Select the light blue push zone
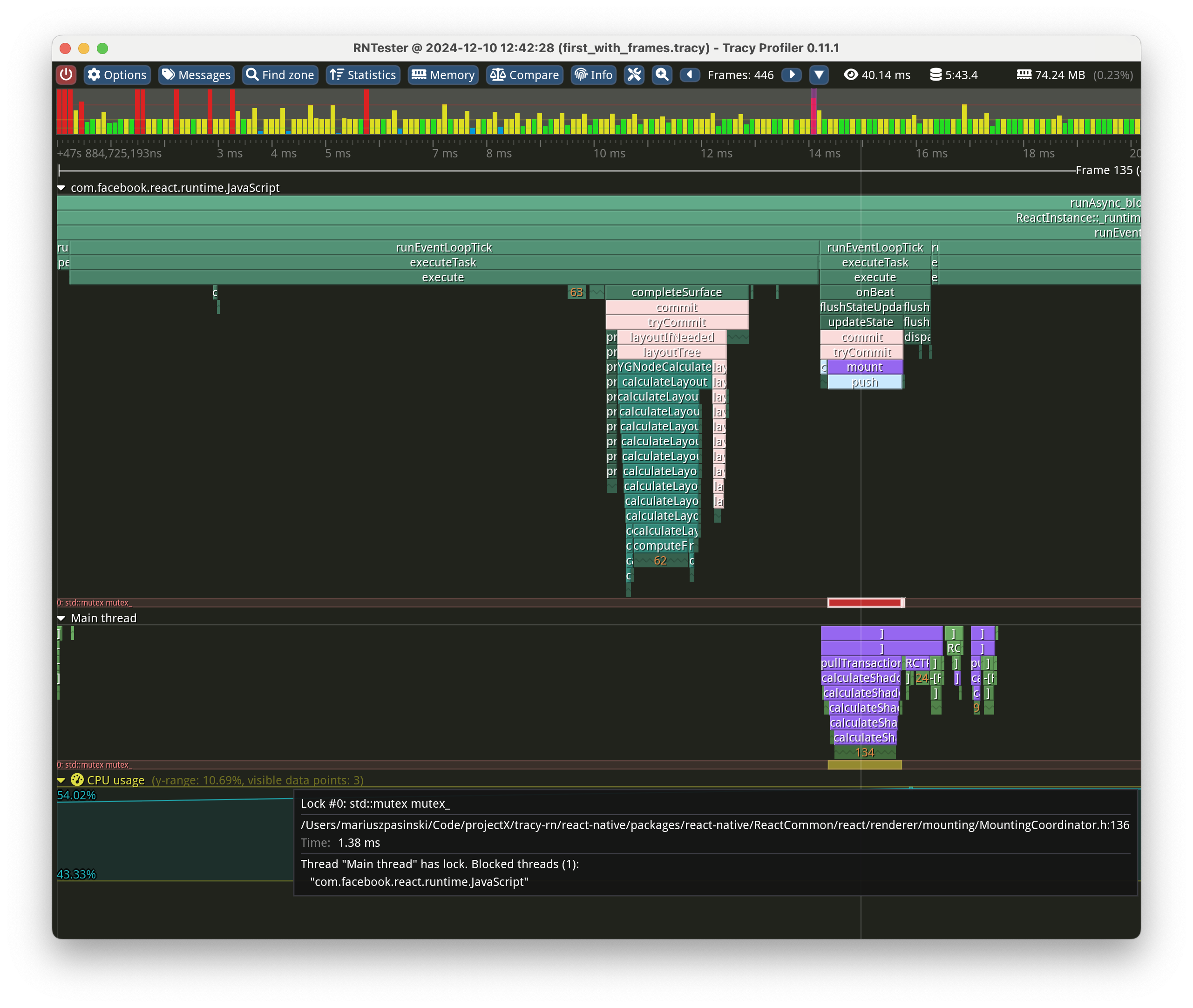The width and height of the screenshot is (1193, 1008). click(x=865, y=381)
